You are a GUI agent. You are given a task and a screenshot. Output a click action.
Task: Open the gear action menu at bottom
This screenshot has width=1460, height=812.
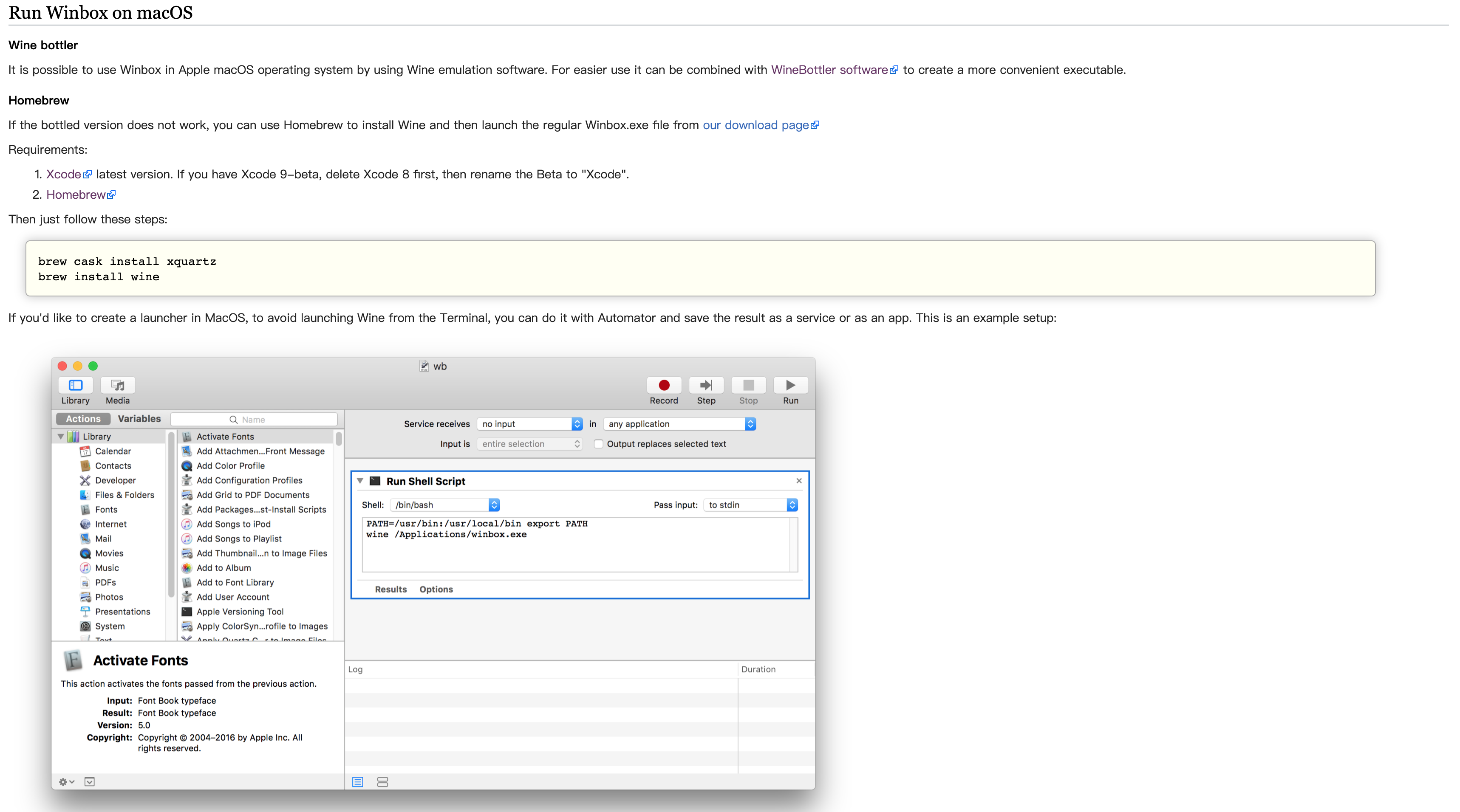pos(66,781)
